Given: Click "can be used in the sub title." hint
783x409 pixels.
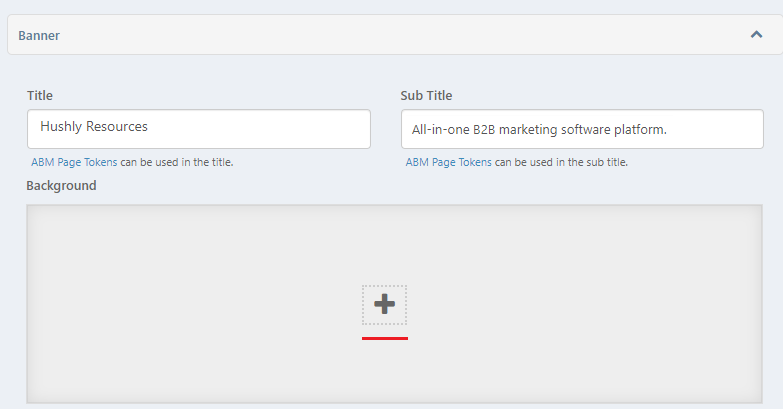Looking at the screenshot, I should tap(561, 162).
